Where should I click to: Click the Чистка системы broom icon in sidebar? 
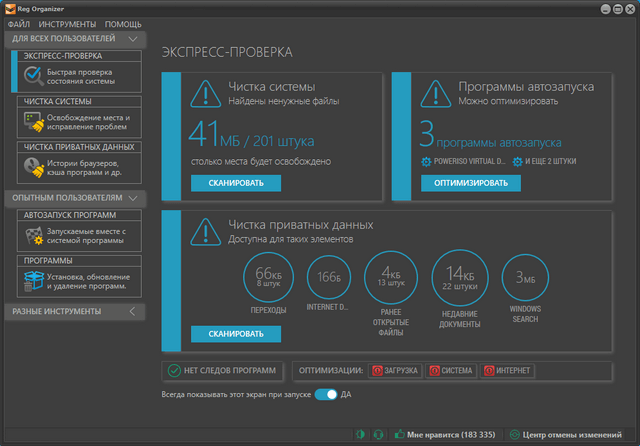[x=34, y=122]
